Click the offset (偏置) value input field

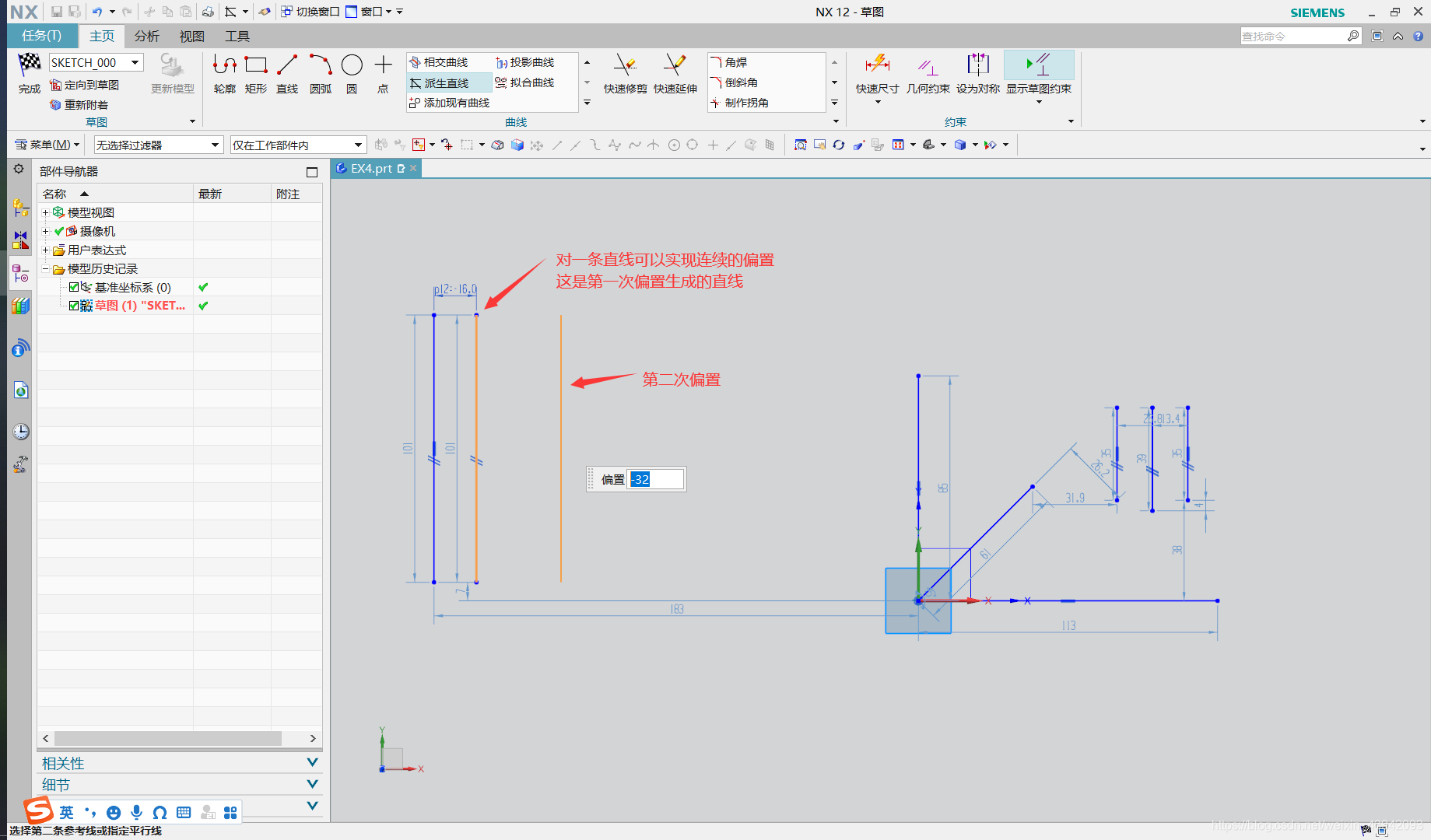657,479
